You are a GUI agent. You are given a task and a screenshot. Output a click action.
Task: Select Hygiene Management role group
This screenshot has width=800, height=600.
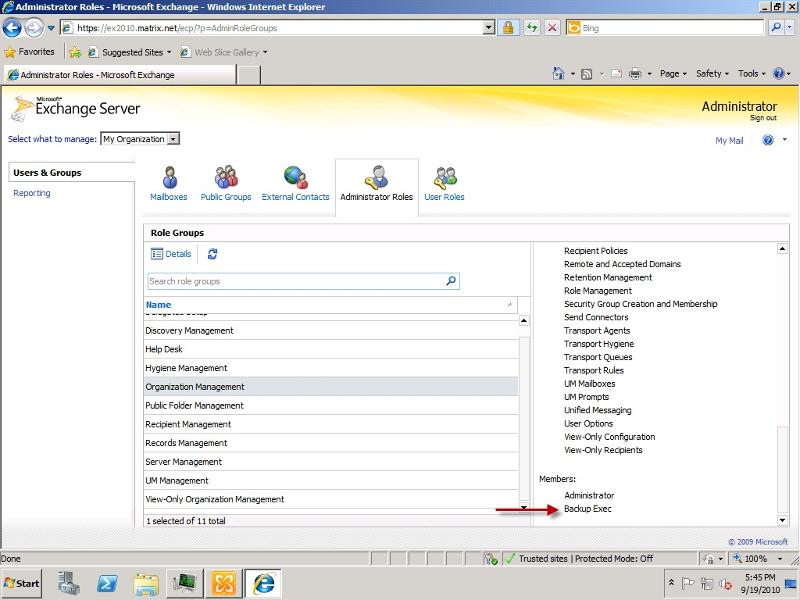tap(331, 368)
